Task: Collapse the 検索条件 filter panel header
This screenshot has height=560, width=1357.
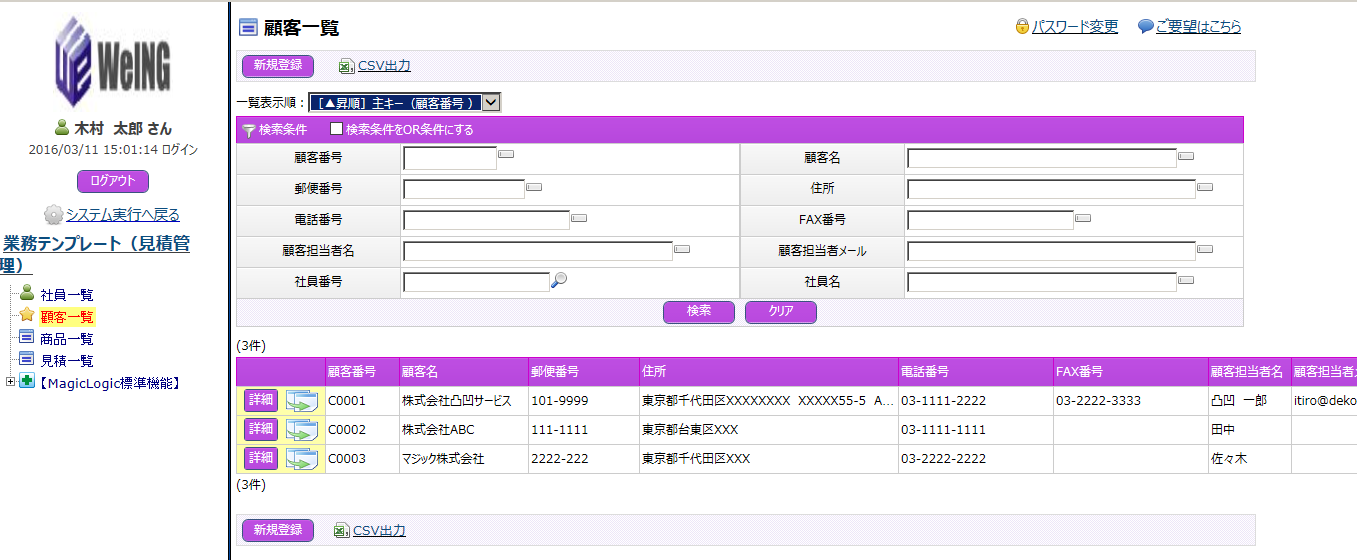Action: pyautogui.click(x=273, y=130)
